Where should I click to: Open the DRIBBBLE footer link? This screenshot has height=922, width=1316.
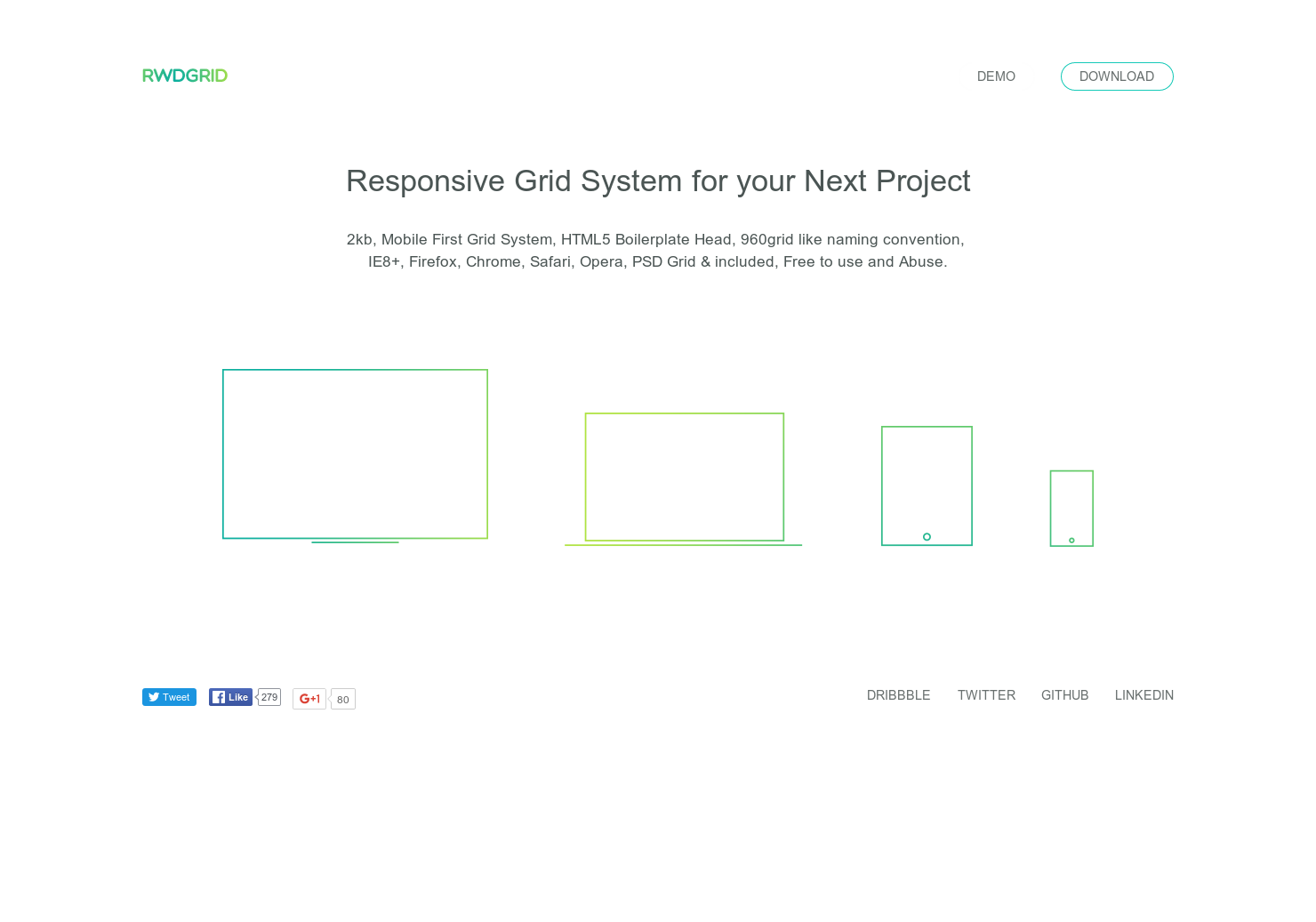point(898,695)
